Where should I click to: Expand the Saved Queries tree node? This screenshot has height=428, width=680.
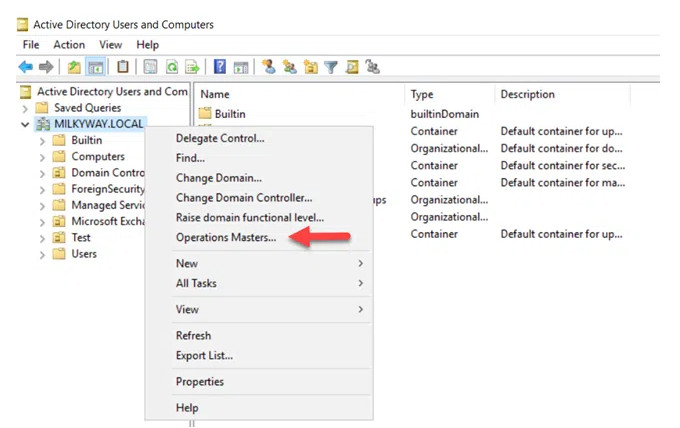pyautogui.click(x=25, y=108)
